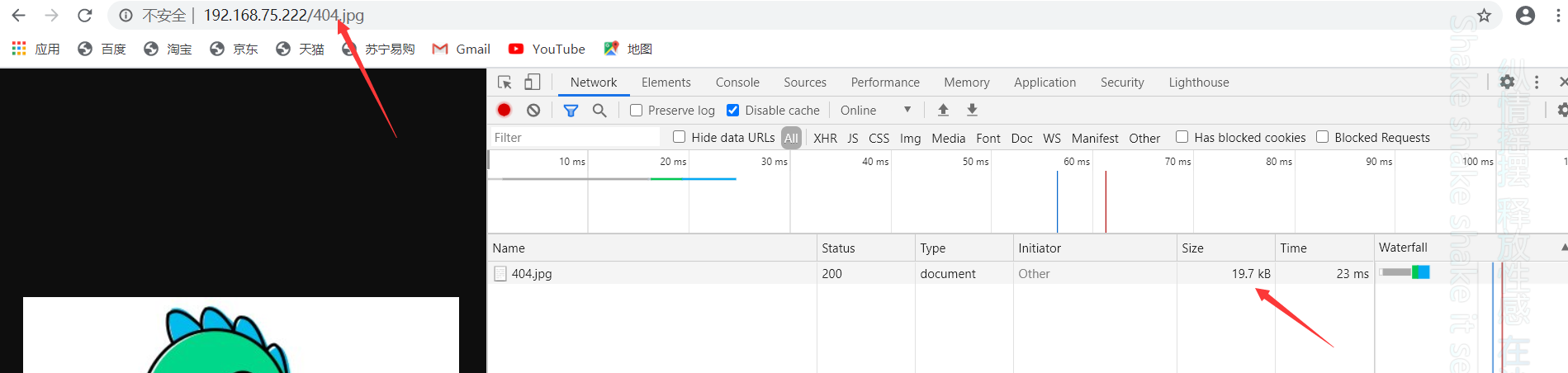Screen dimensions: 1568x373
Task: Bookmark this page with the star icon
Action: [x=1484, y=15]
